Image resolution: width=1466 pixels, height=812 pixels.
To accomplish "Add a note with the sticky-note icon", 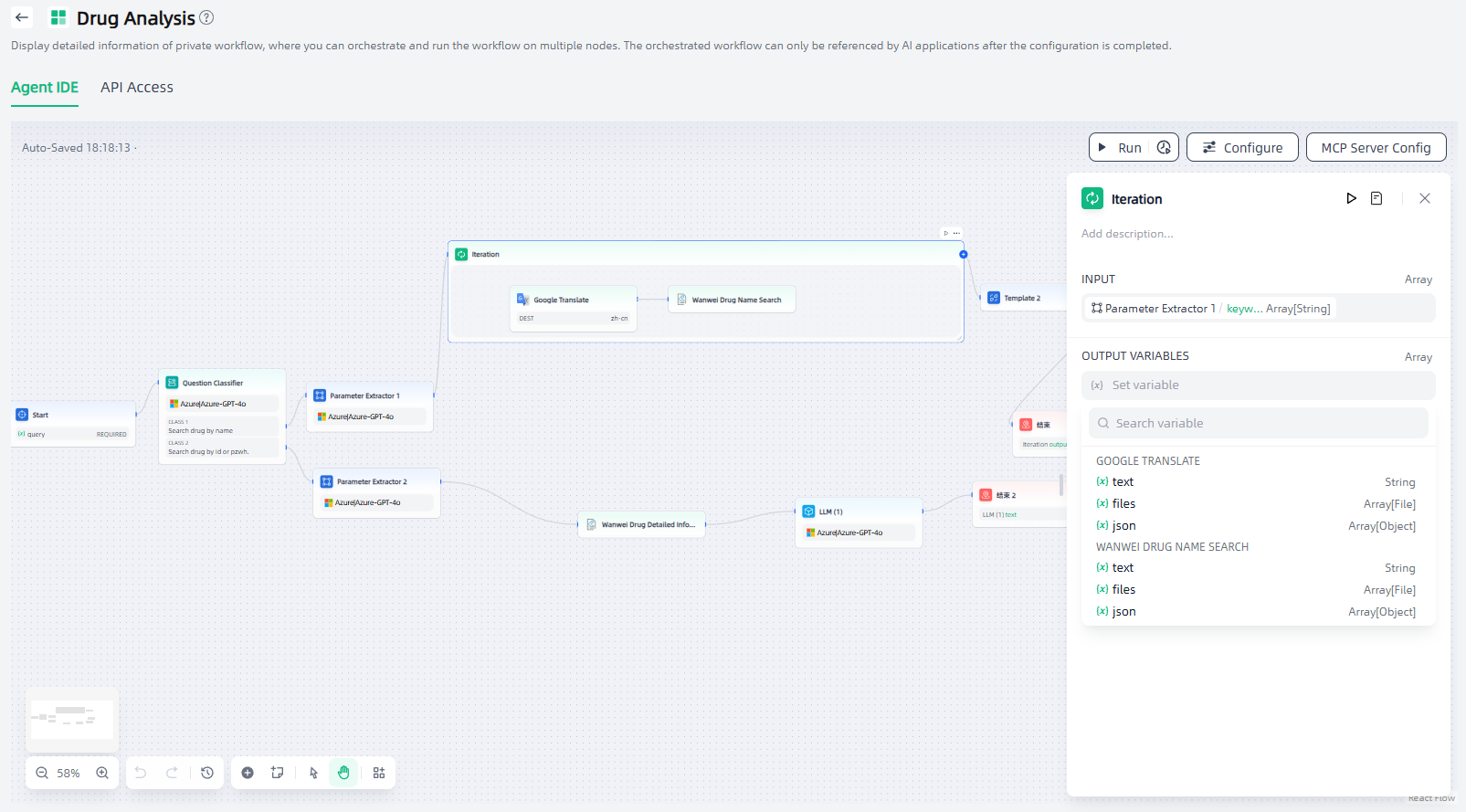I will point(278,773).
